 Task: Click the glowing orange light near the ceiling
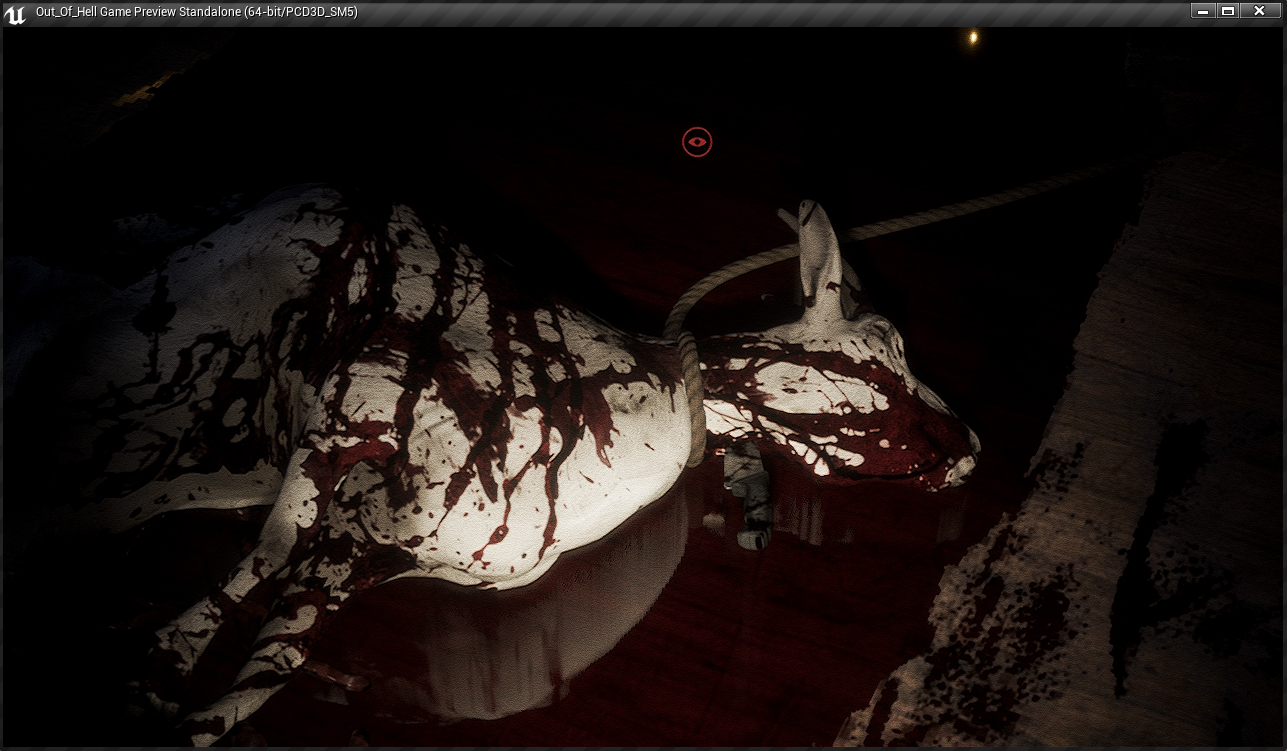pyautogui.click(x=972, y=38)
